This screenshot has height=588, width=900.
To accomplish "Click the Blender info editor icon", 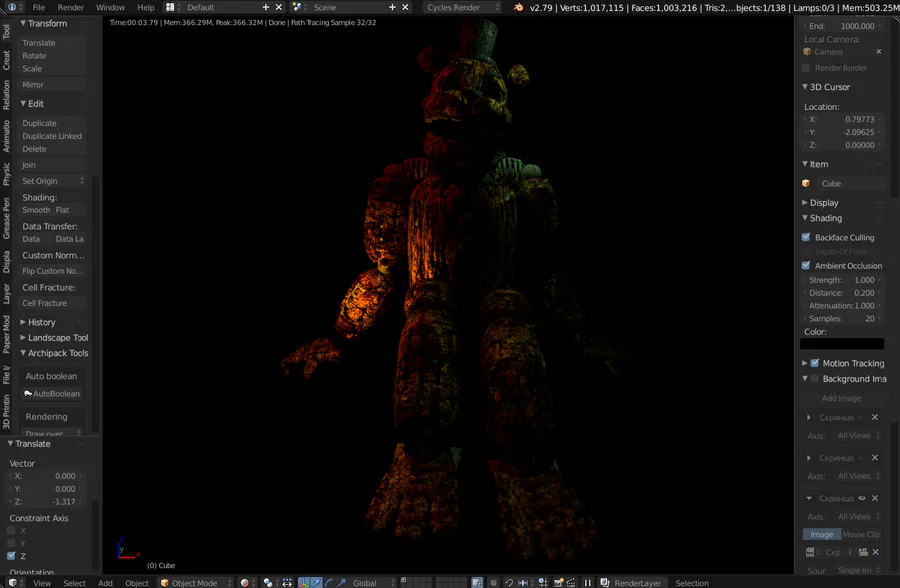I will coord(11,7).
